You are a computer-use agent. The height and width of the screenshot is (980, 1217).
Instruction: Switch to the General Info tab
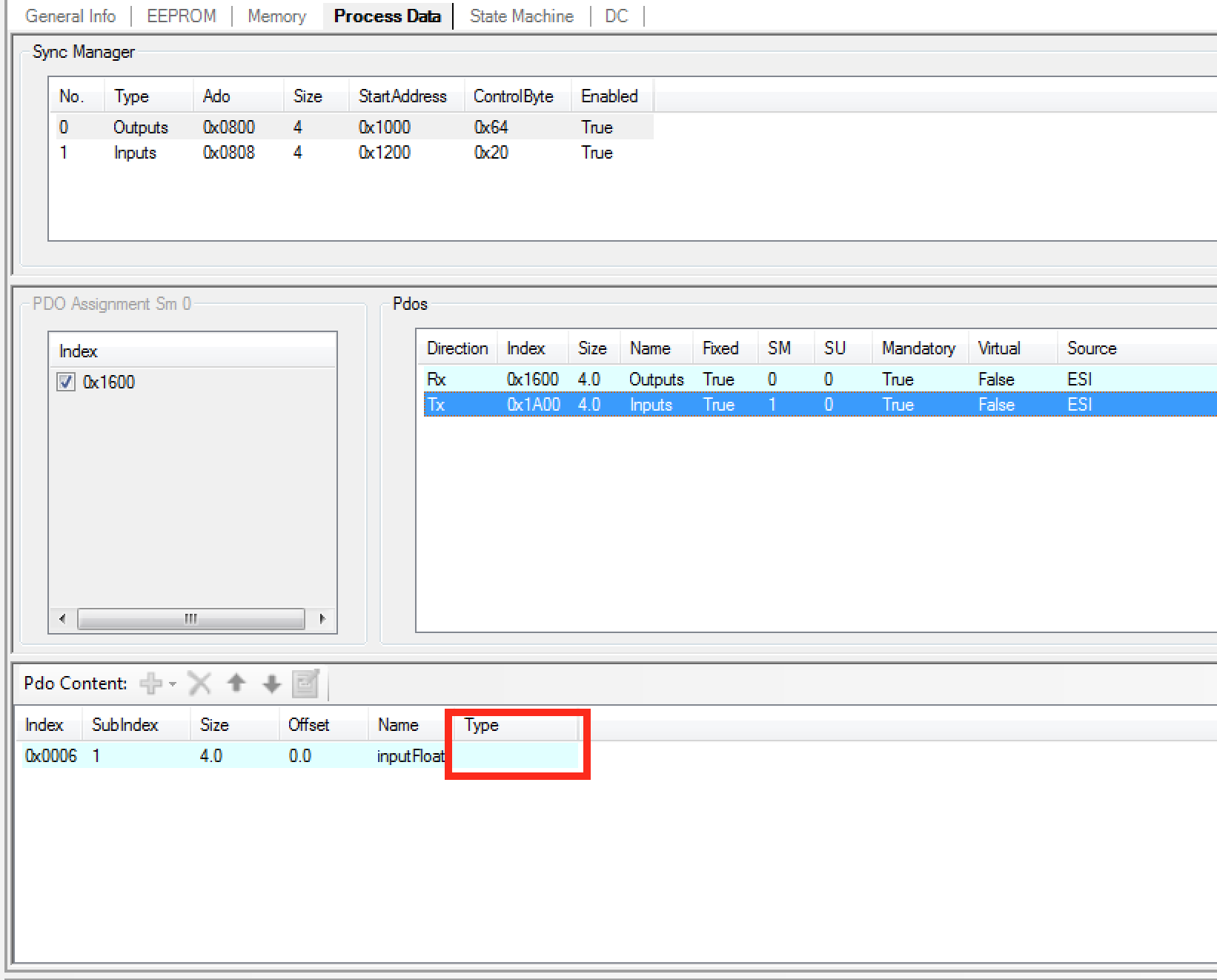coord(70,16)
